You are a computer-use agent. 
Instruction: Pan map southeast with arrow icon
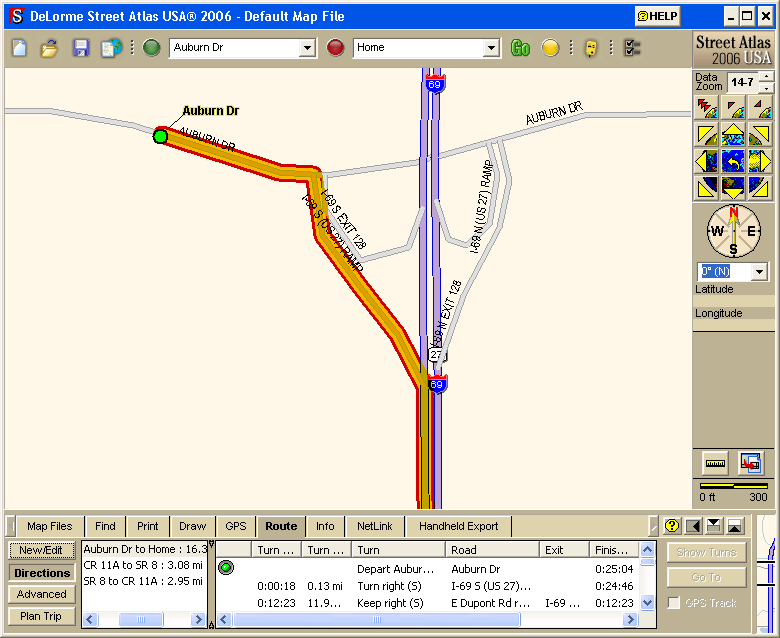[x=760, y=187]
